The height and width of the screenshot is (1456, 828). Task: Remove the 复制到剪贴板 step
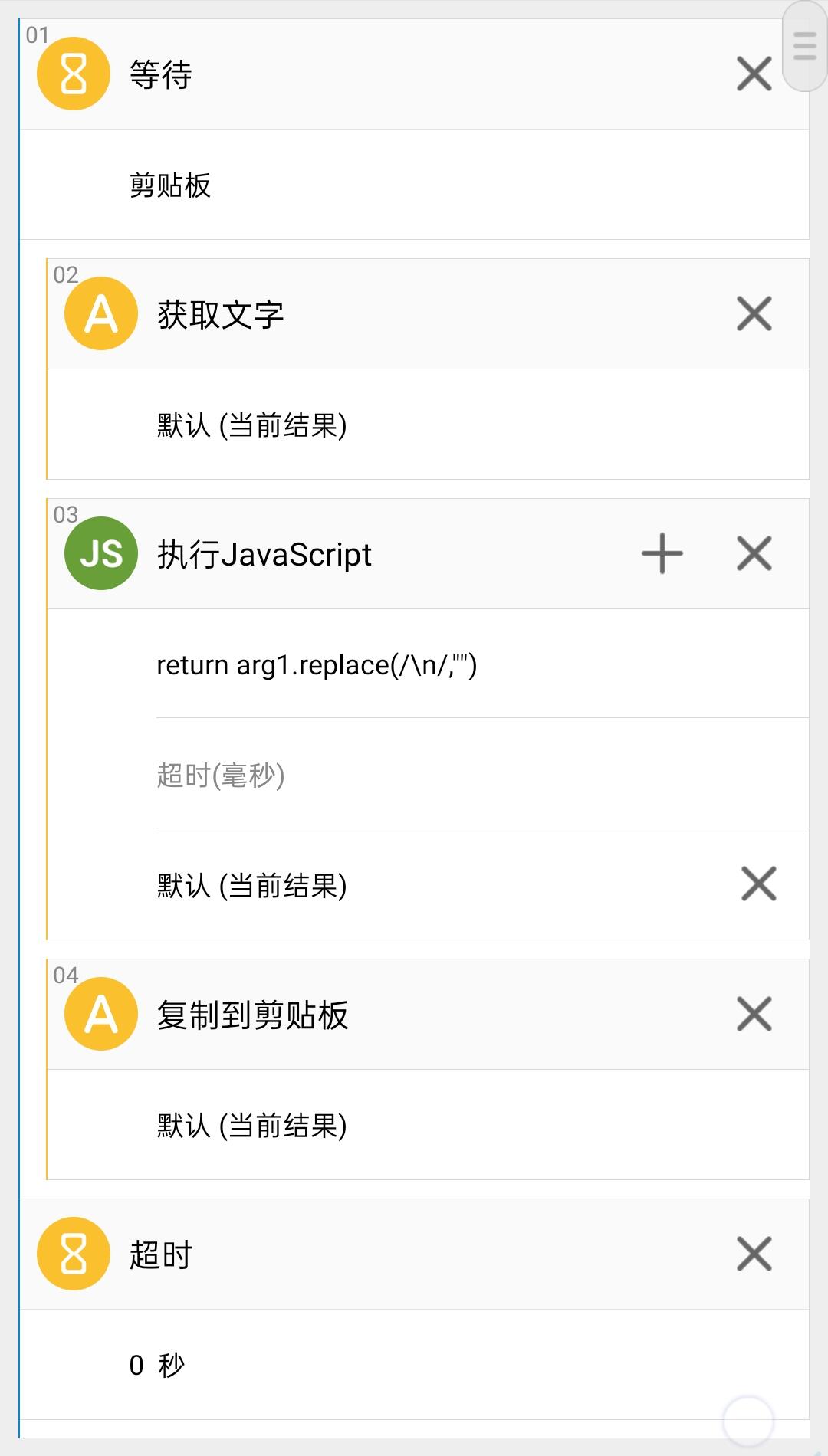(754, 1014)
